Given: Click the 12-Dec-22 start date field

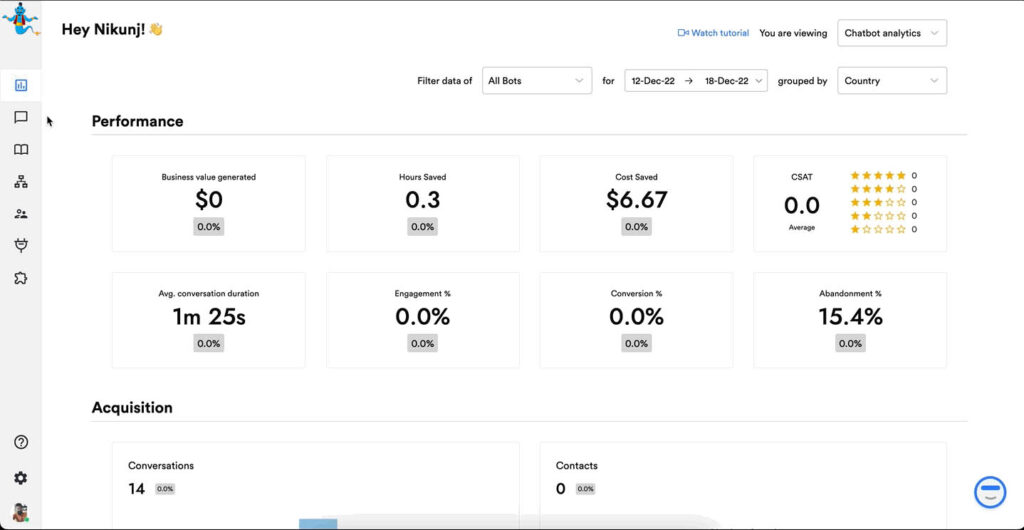Looking at the screenshot, I should pyautogui.click(x=652, y=81).
